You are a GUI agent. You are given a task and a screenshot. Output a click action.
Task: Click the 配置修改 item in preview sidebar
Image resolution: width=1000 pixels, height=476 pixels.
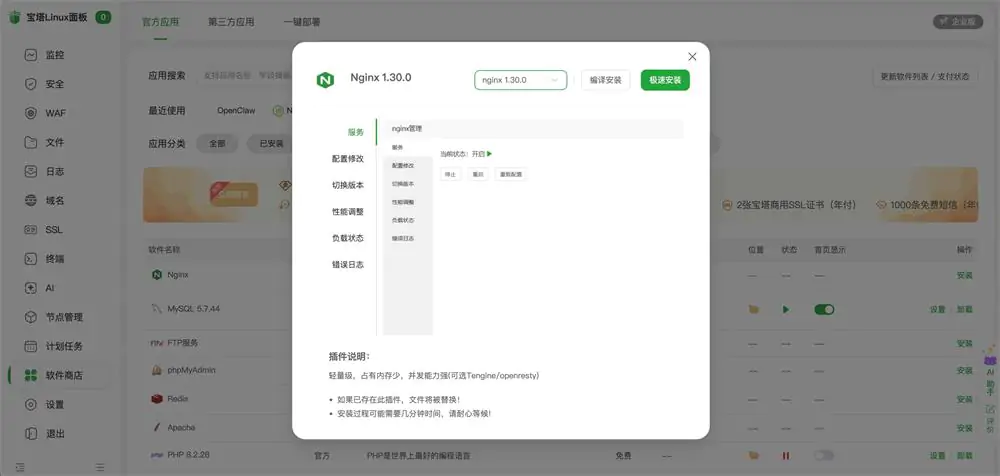[x=402, y=165]
